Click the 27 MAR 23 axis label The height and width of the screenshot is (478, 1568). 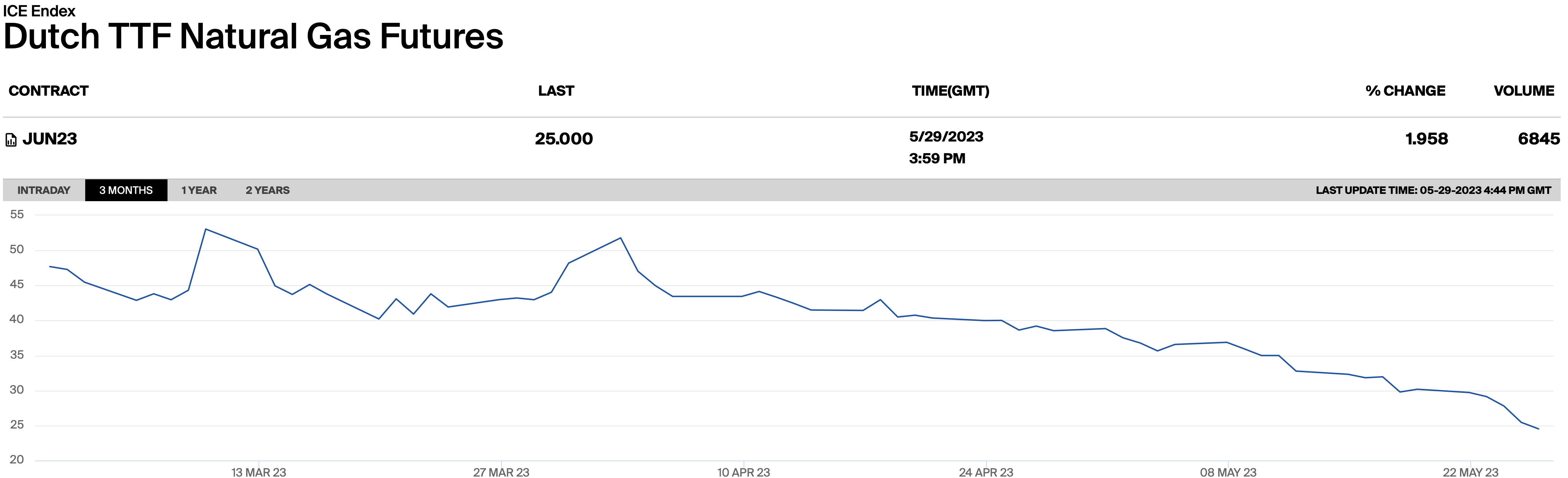501,472
